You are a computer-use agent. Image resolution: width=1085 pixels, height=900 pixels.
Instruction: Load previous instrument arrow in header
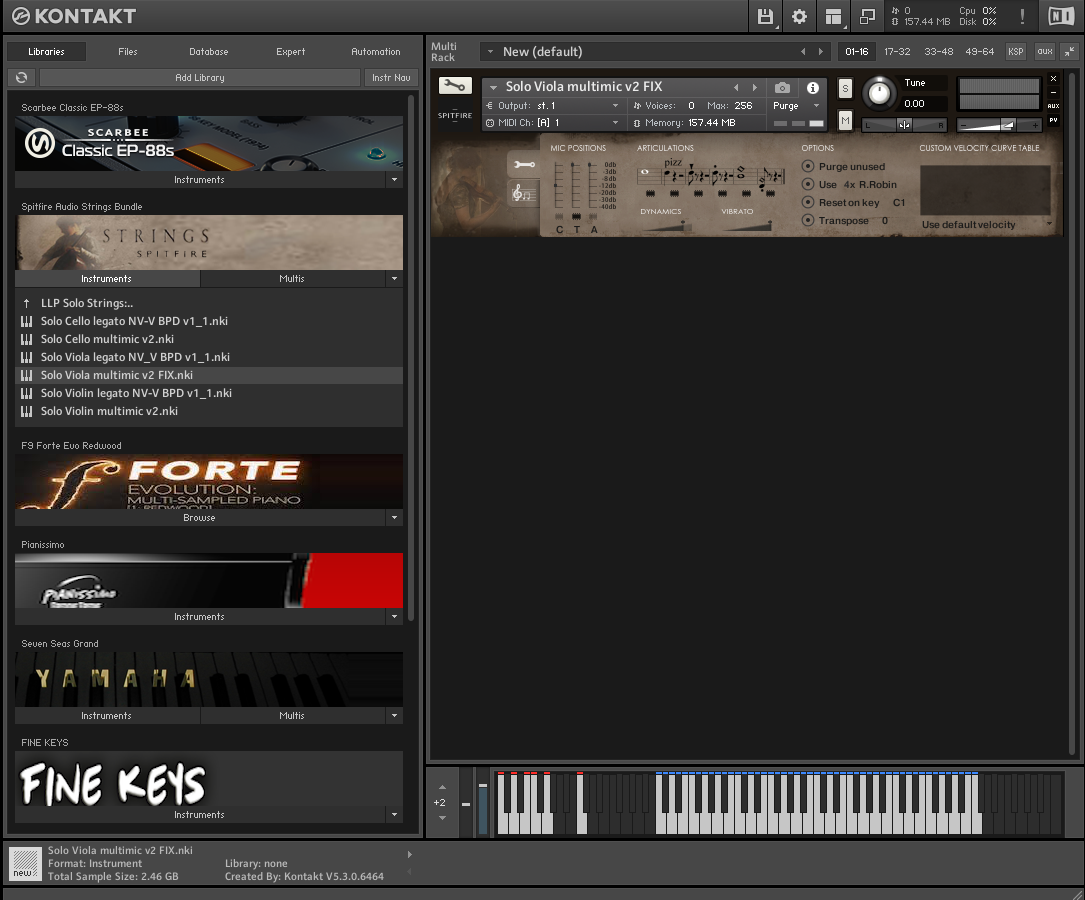click(x=736, y=87)
